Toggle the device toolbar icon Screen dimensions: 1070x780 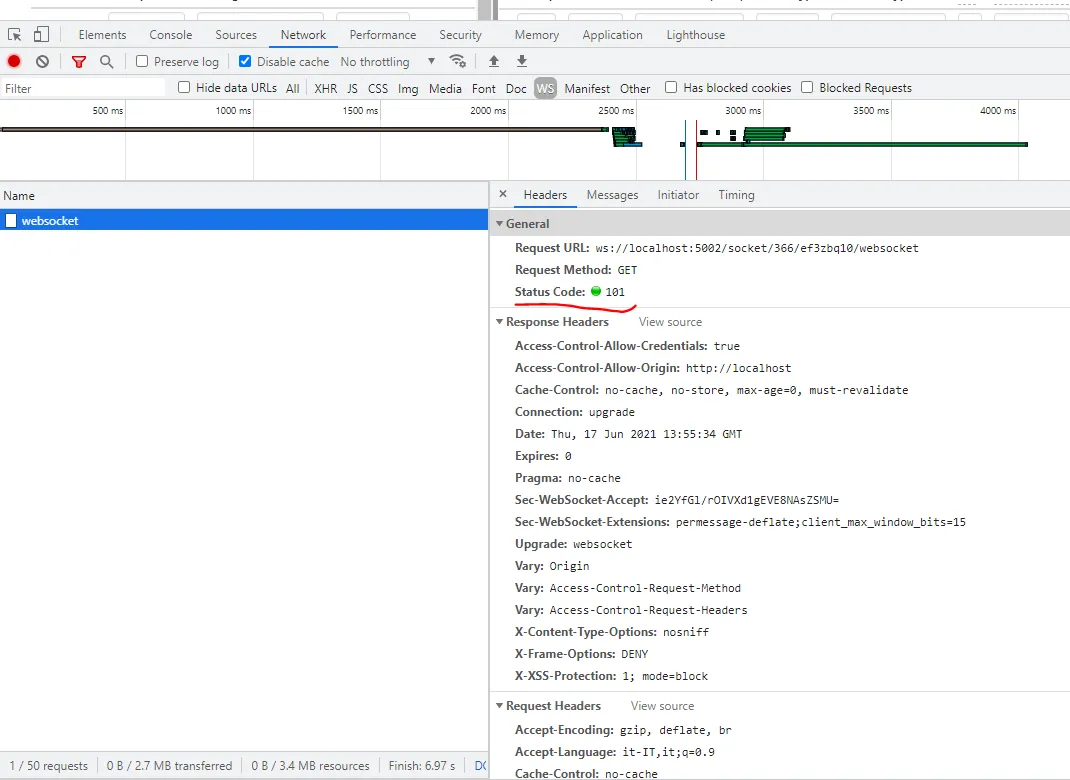coord(42,34)
